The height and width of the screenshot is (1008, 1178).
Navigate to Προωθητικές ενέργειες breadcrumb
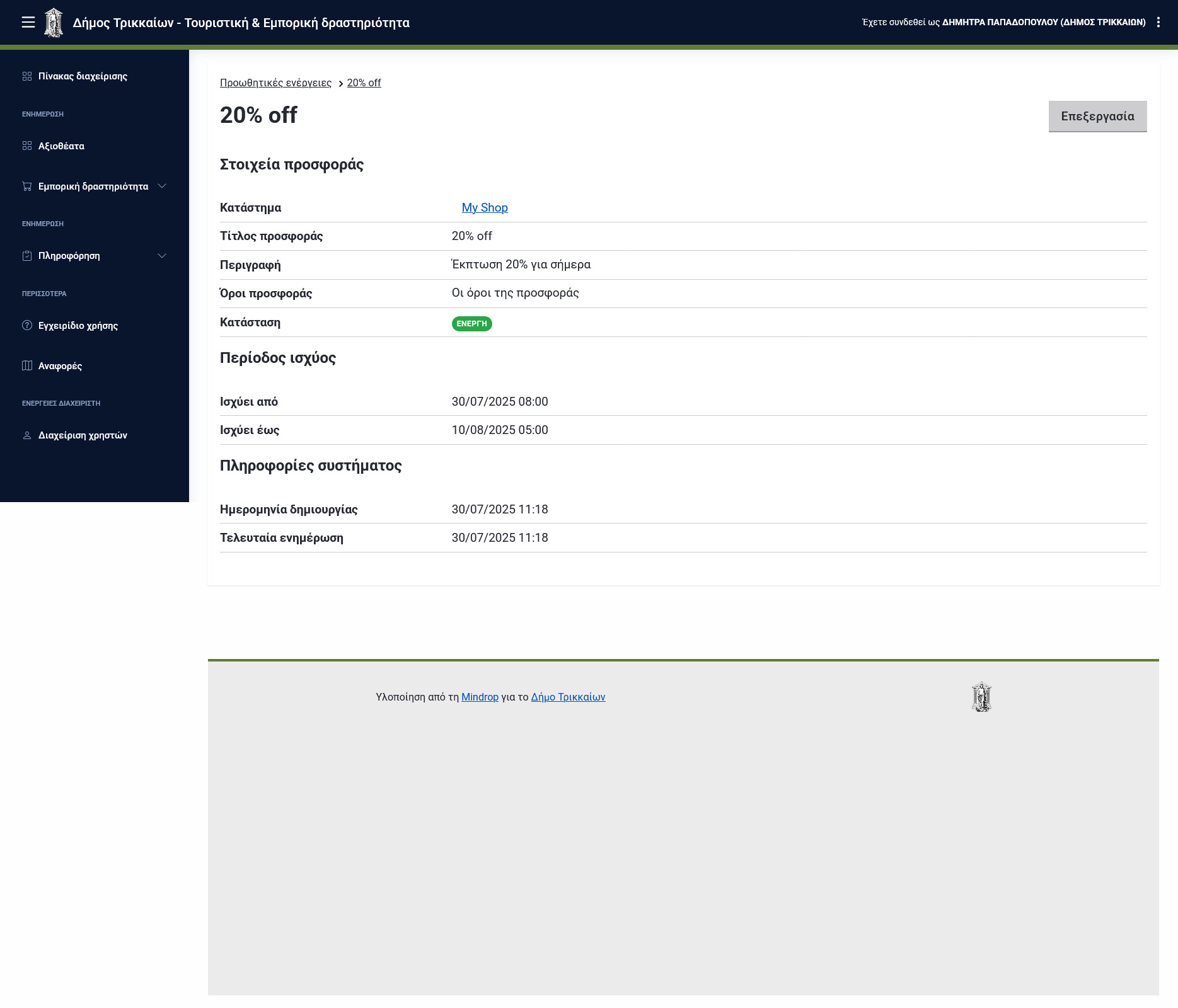coord(275,83)
